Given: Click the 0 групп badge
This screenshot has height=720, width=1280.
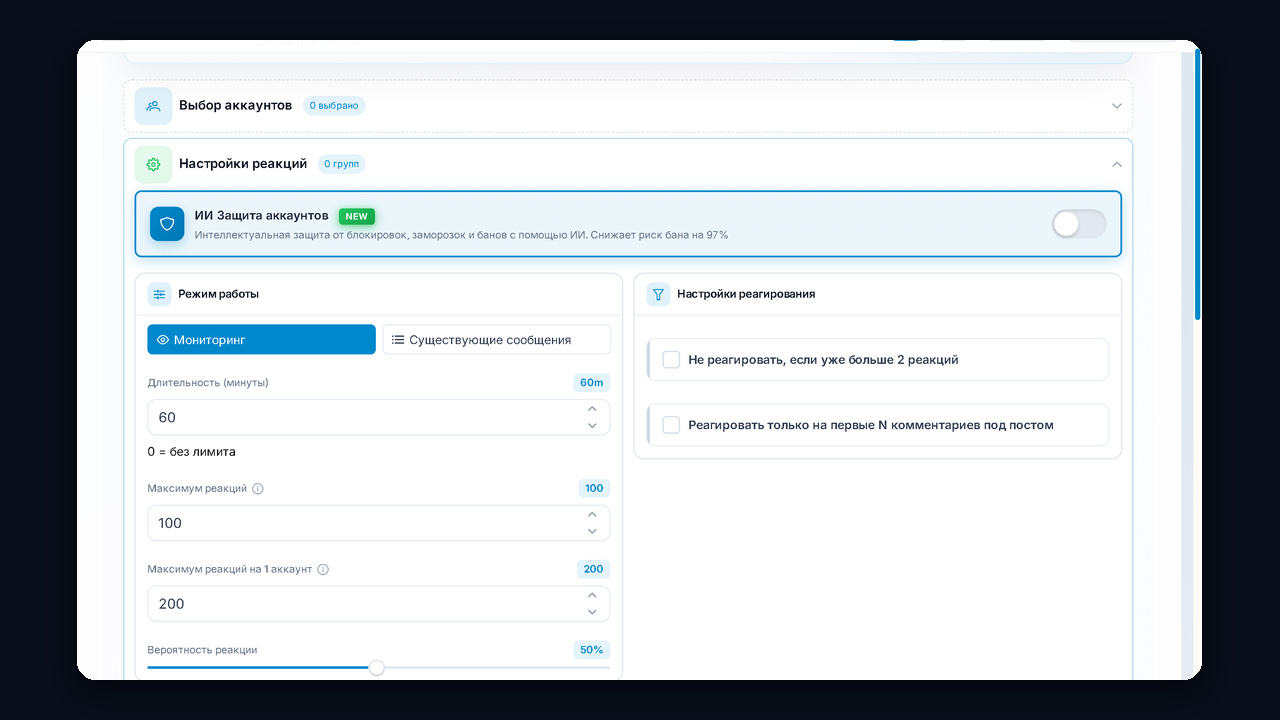Looking at the screenshot, I should point(342,164).
